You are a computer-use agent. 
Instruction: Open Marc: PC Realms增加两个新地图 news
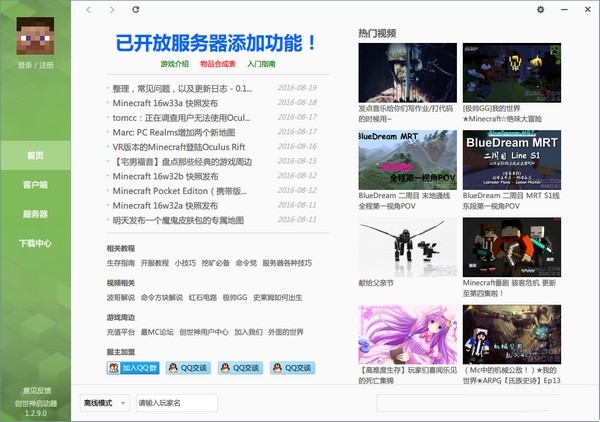click(174, 132)
